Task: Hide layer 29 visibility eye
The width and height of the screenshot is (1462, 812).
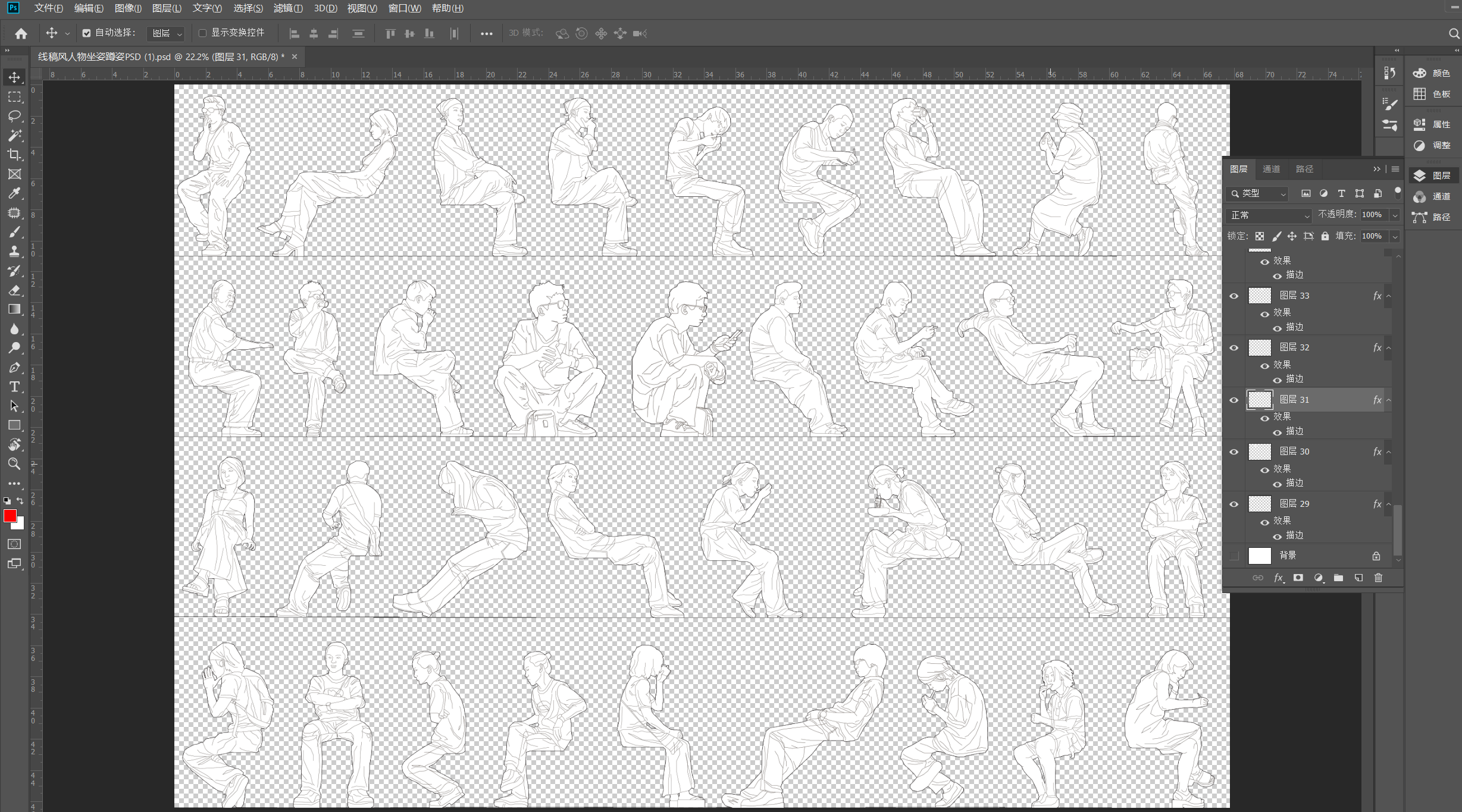Action: (1234, 504)
